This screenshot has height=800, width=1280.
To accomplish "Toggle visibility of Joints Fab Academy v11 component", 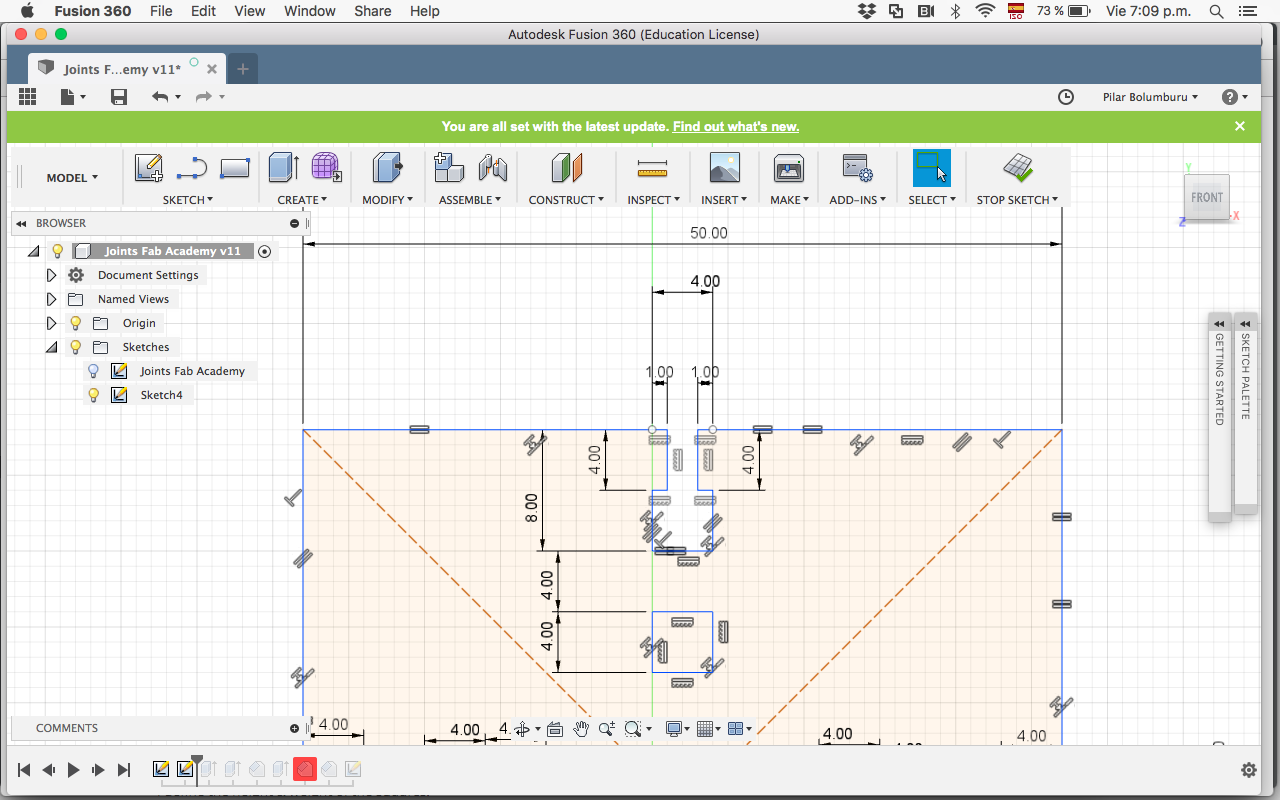I will [x=57, y=251].
